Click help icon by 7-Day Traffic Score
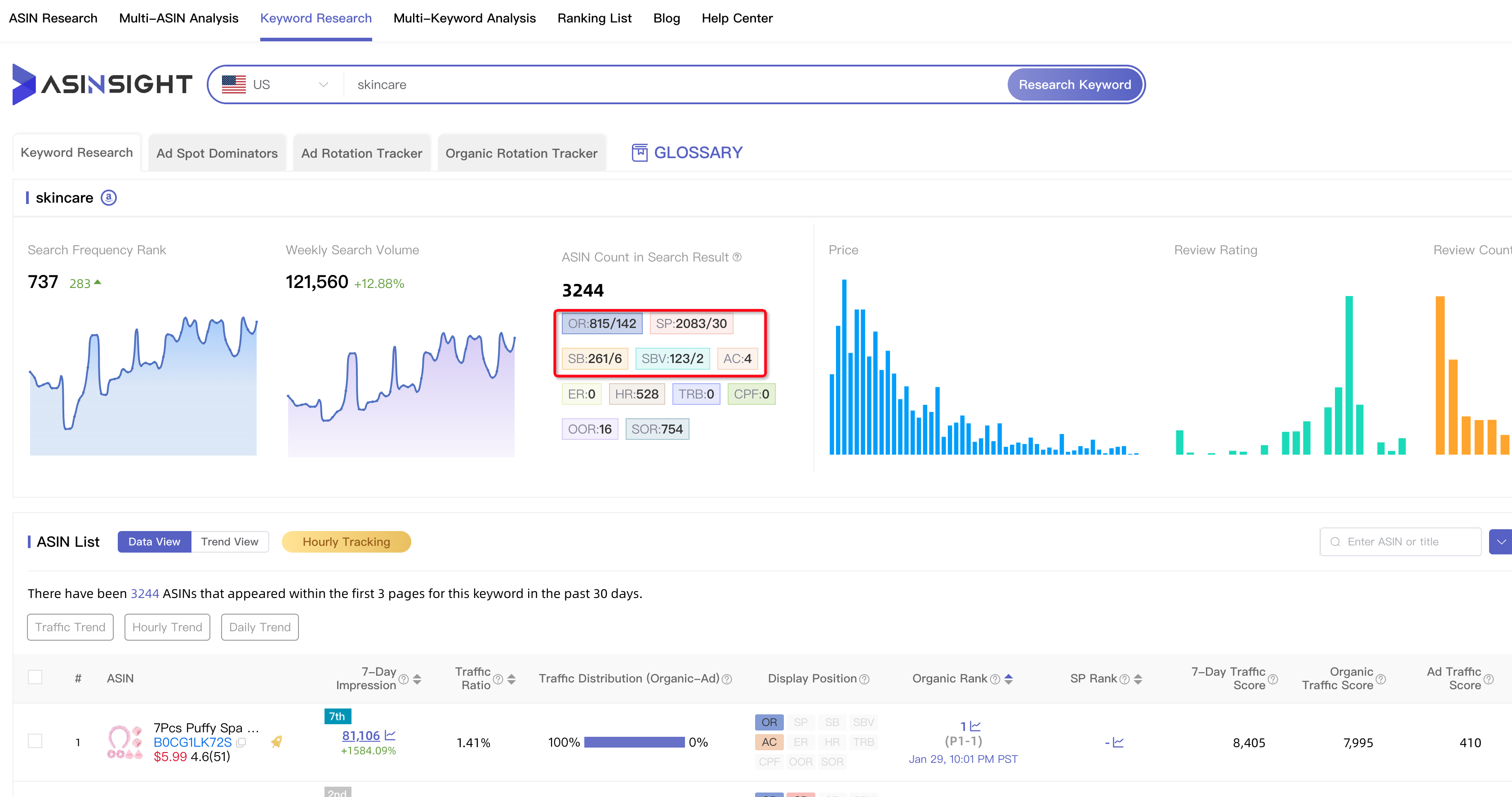Viewport: 1512px width, 797px height. [1272, 679]
